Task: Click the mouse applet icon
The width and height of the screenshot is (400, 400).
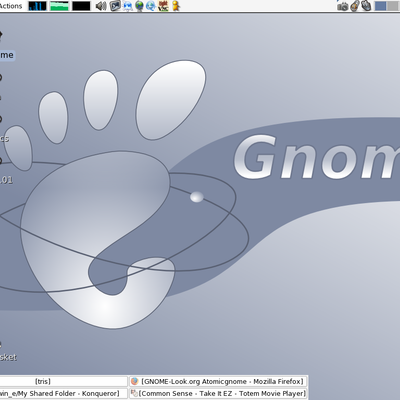Action: click(x=366, y=6)
